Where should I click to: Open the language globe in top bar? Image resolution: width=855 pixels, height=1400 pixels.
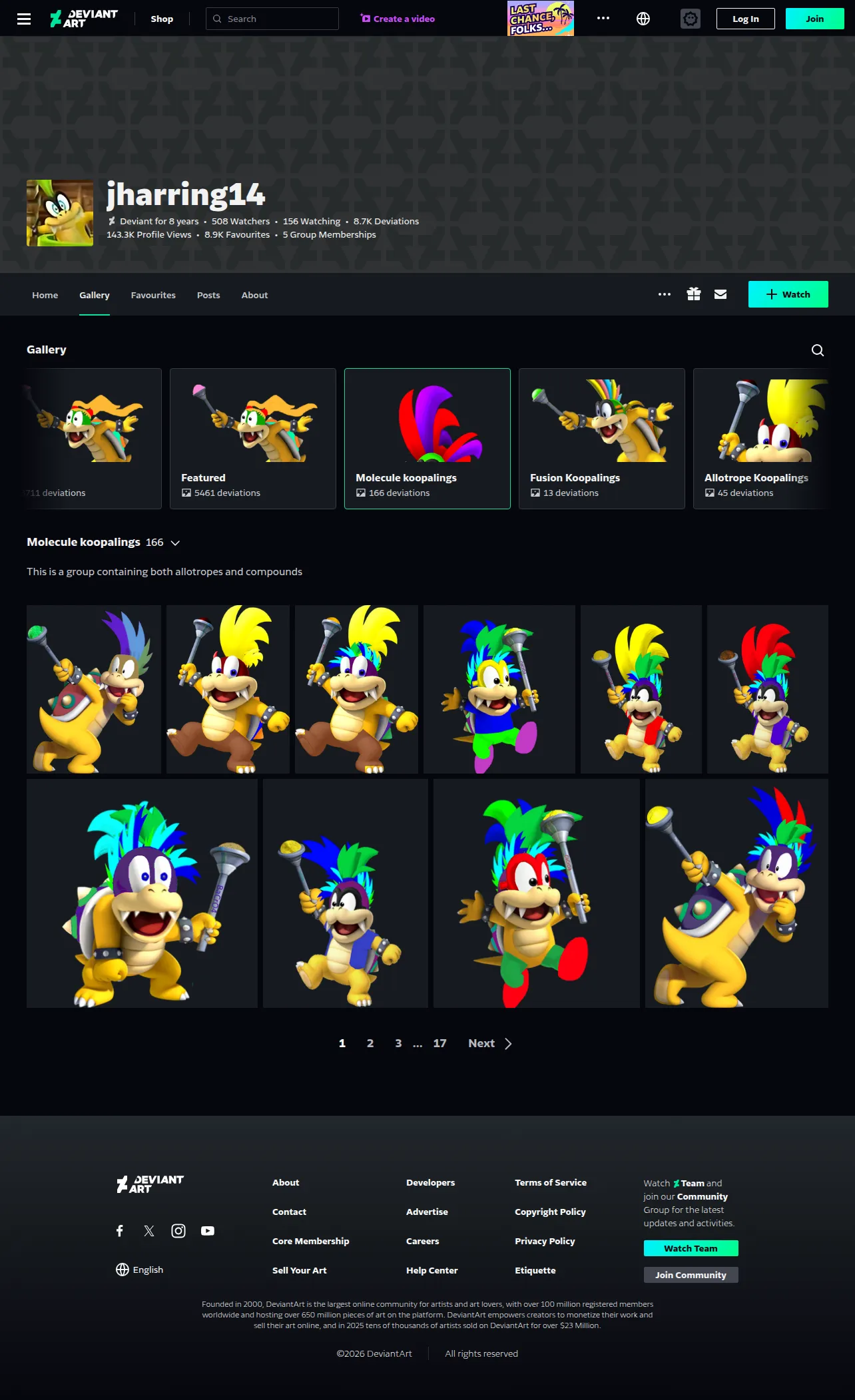coord(643,19)
